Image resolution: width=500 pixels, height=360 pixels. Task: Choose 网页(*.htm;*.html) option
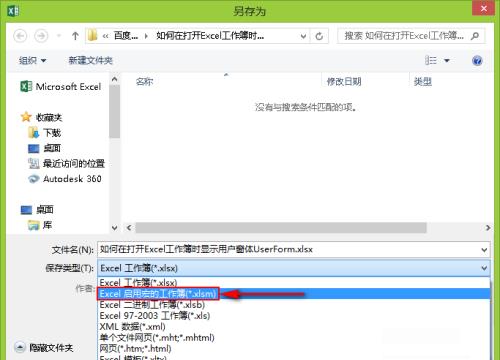294,349
